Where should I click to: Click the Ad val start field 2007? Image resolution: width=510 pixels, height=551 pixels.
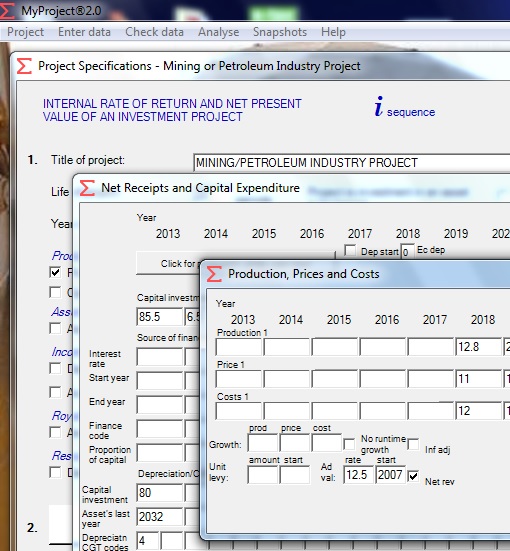click(x=390, y=475)
